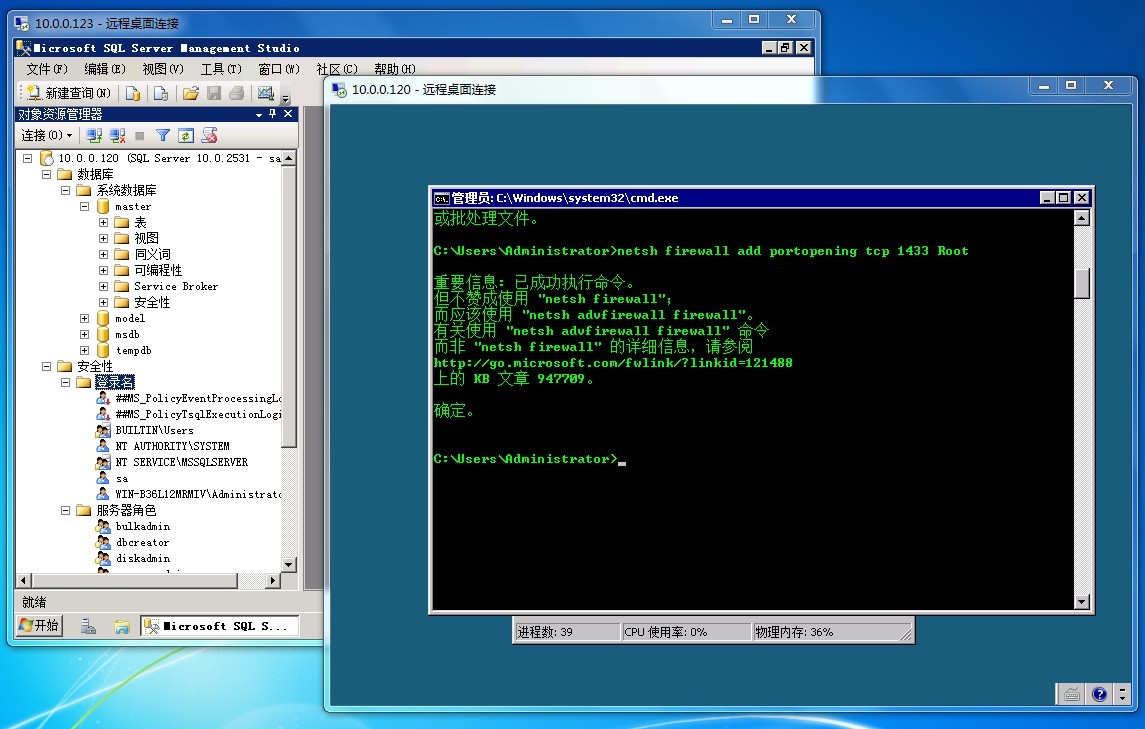Click Server Manager icon in remote taskbar
This screenshot has height=729, width=1145.
pos(88,626)
